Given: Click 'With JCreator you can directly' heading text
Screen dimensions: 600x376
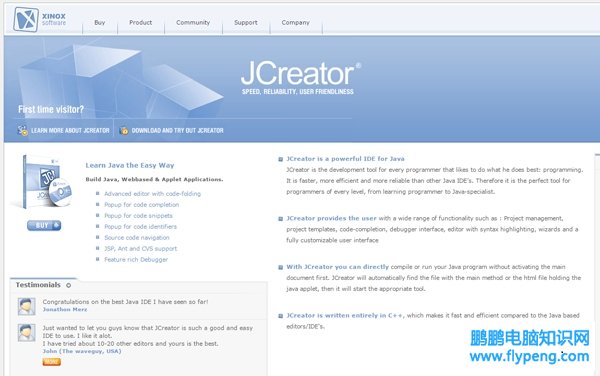Looking at the screenshot, I should 338,267.
